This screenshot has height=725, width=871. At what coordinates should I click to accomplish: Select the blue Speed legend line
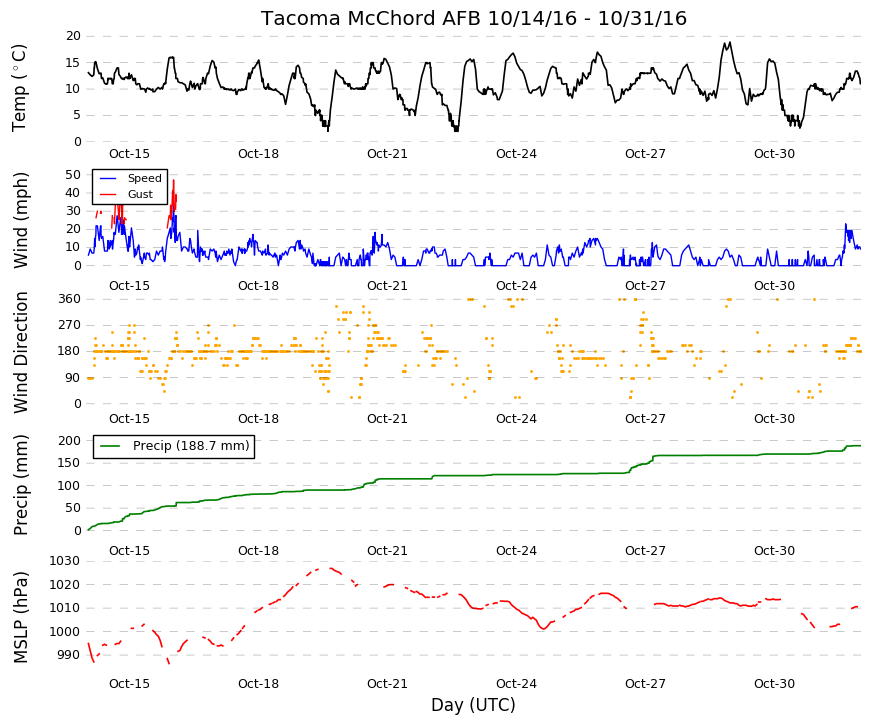click(x=108, y=179)
